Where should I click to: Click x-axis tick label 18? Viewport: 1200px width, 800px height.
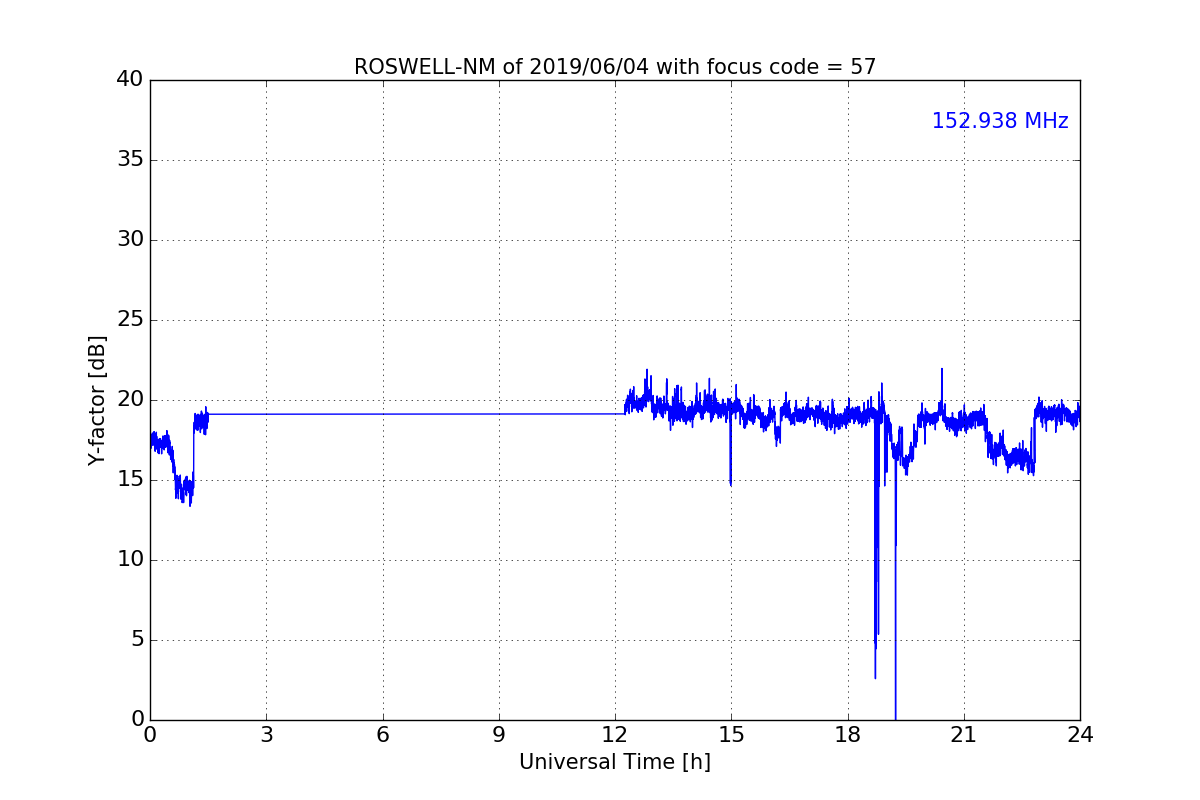click(x=848, y=735)
